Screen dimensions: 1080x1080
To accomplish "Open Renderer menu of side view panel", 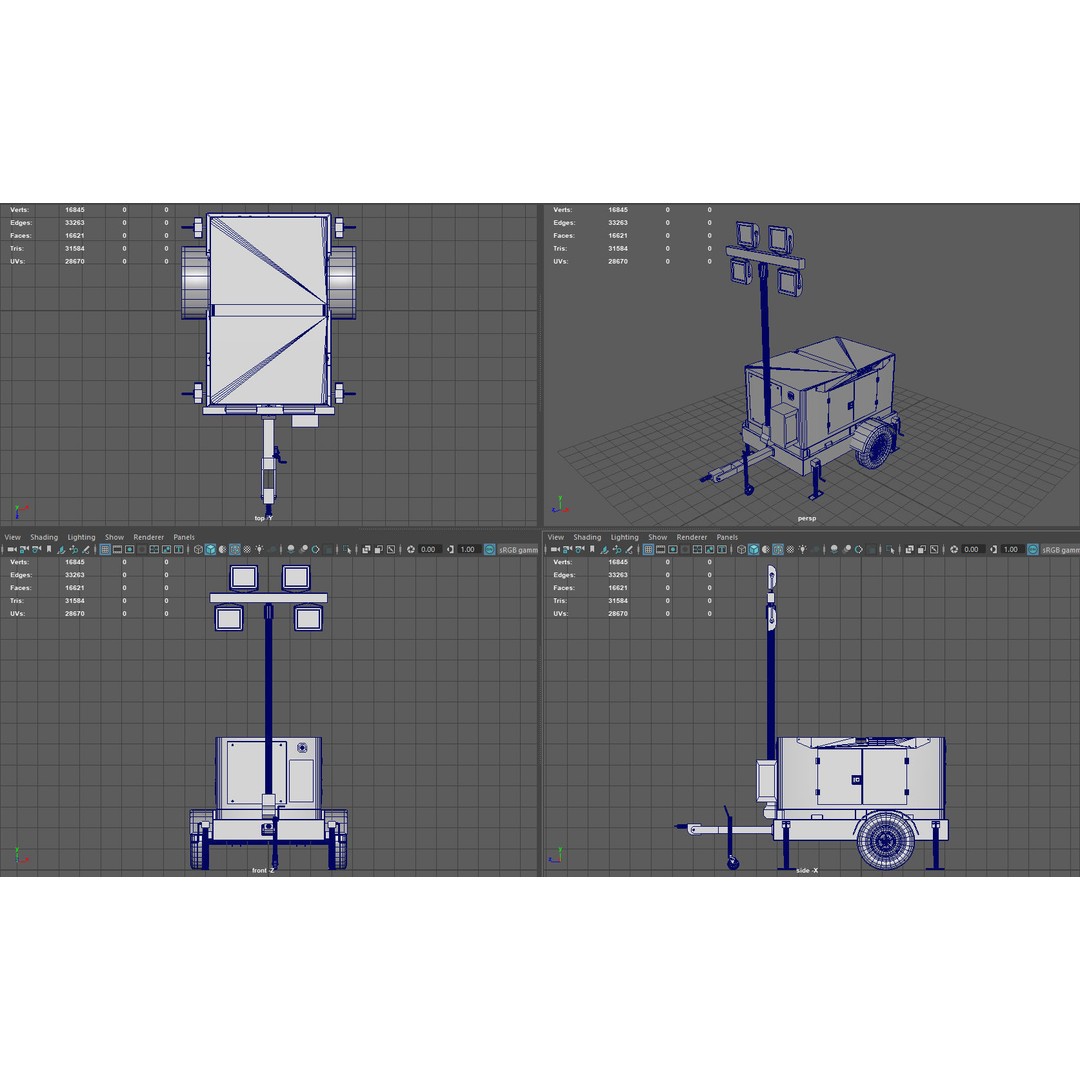I will tap(692, 537).
